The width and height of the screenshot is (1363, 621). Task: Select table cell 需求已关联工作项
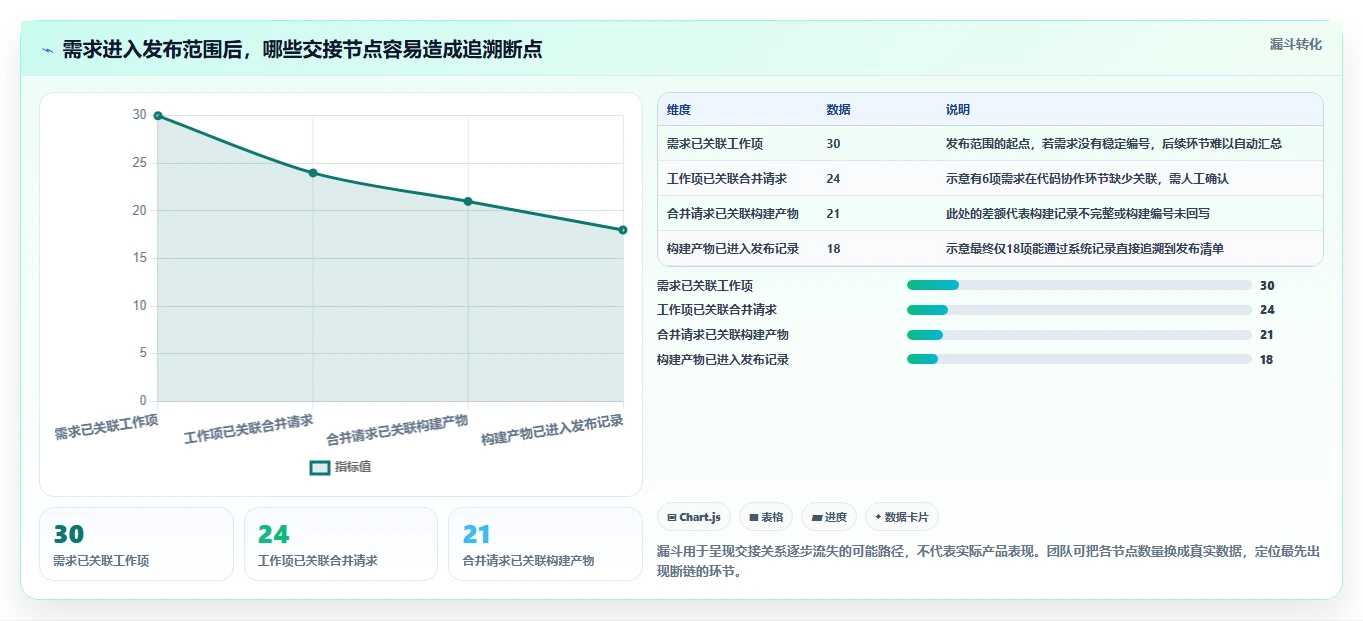pos(715,144)
